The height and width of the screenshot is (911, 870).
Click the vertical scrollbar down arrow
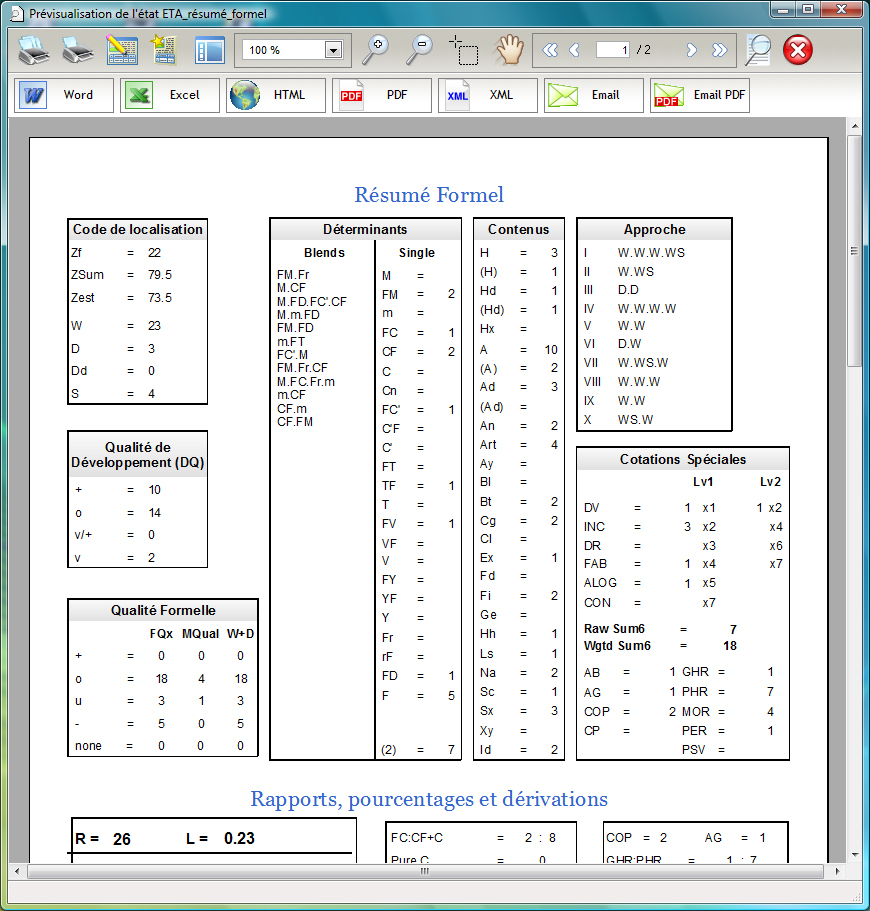[855, 855]
